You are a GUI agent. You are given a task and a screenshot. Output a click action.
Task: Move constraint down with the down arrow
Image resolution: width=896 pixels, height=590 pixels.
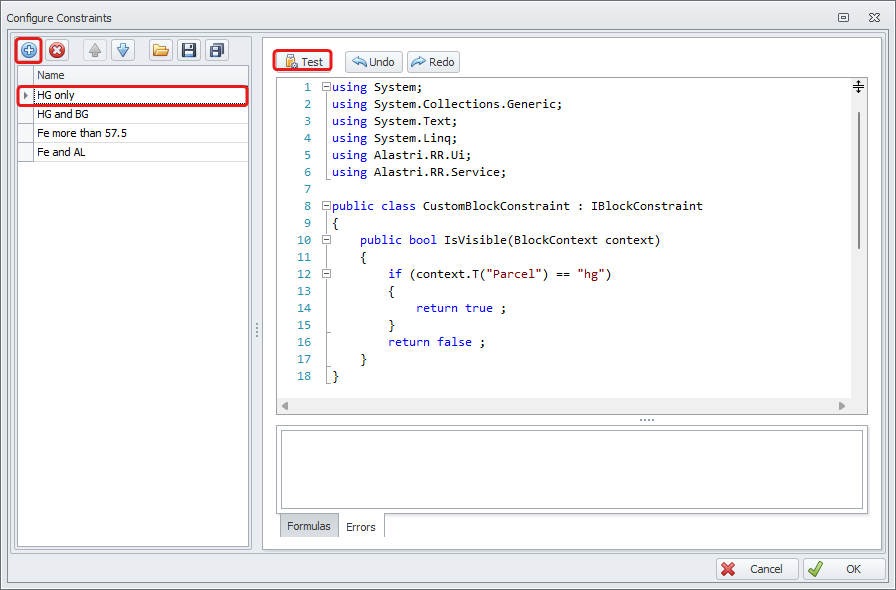[x=122, y=50]
